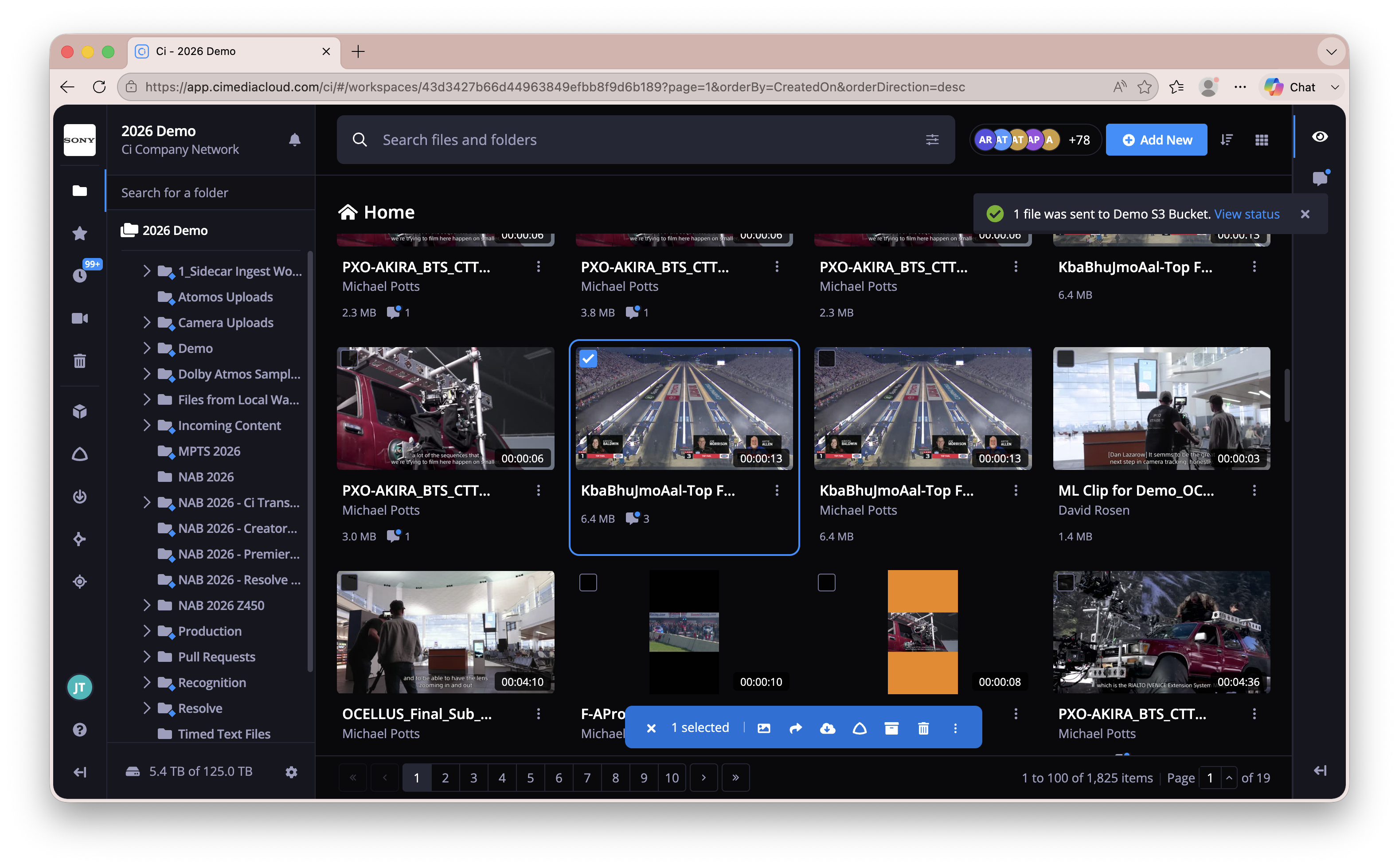Click the trash icon in selection bar
The image size is (1399, 868).
(x=923, y=728)
